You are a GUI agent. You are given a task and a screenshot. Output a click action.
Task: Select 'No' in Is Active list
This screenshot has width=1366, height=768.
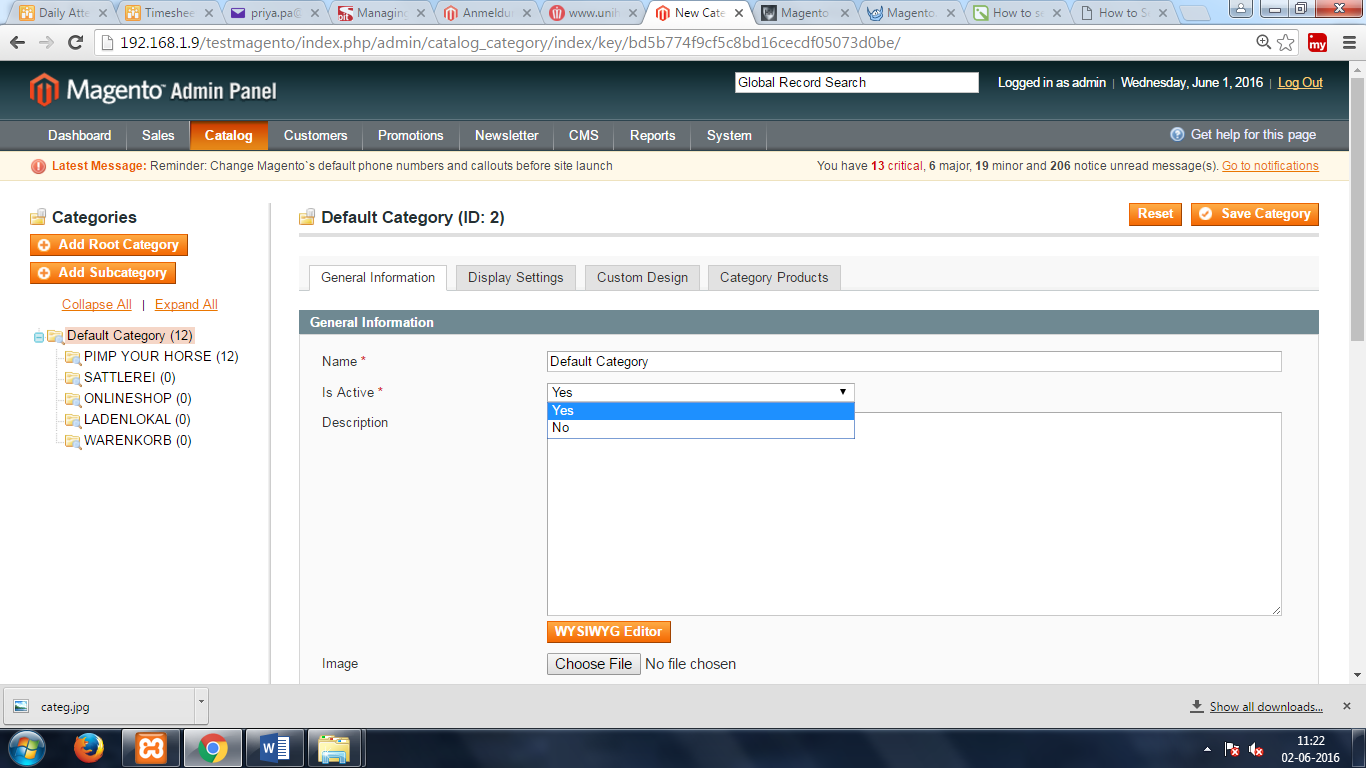coord(701,428)
